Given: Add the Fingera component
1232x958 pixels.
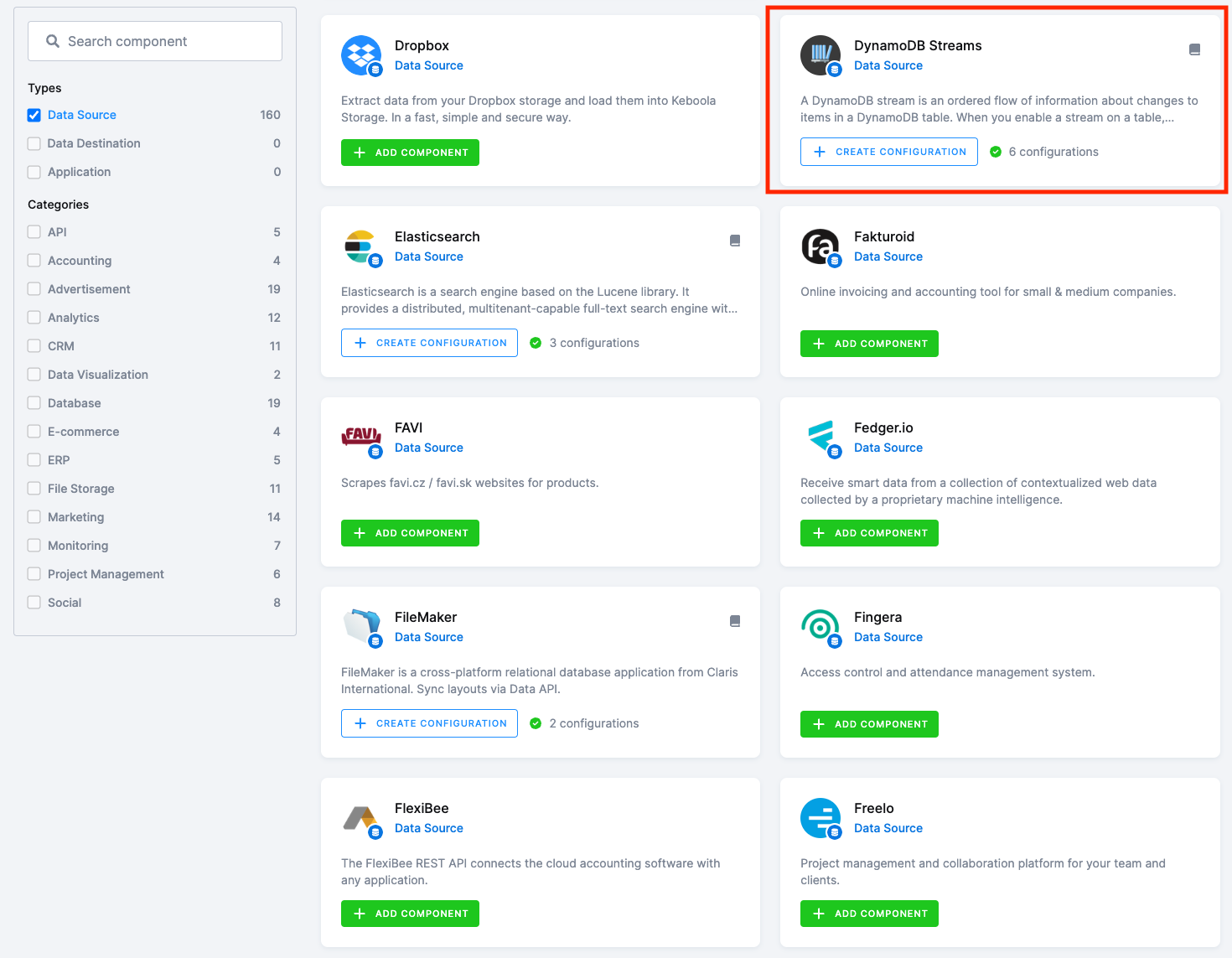Looking at the screenshot, I should [869, 724].
